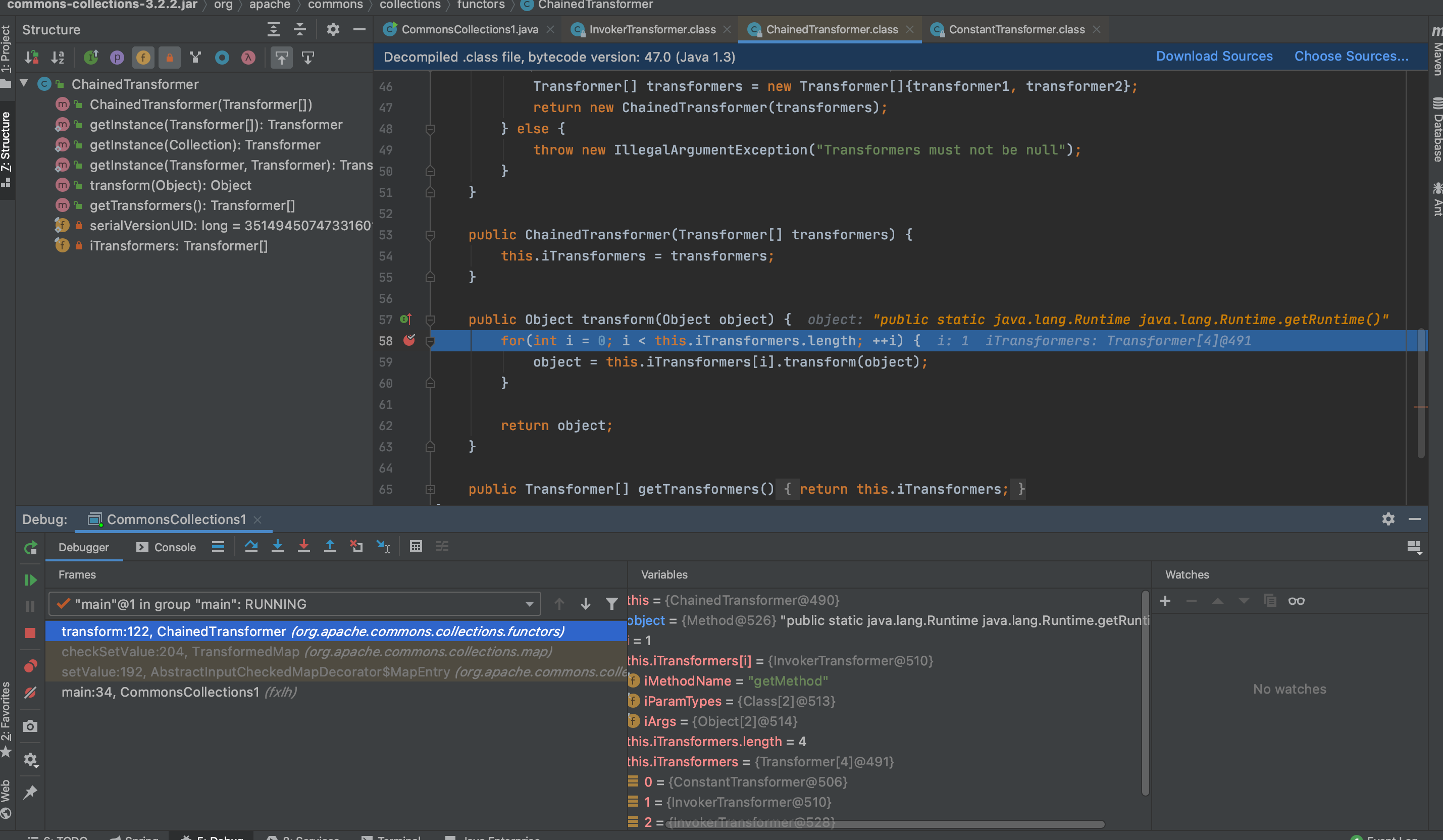Open the Debugger tab
Image resolution: width=1443 pixels, height=840 pixels.
pos(84,547)
